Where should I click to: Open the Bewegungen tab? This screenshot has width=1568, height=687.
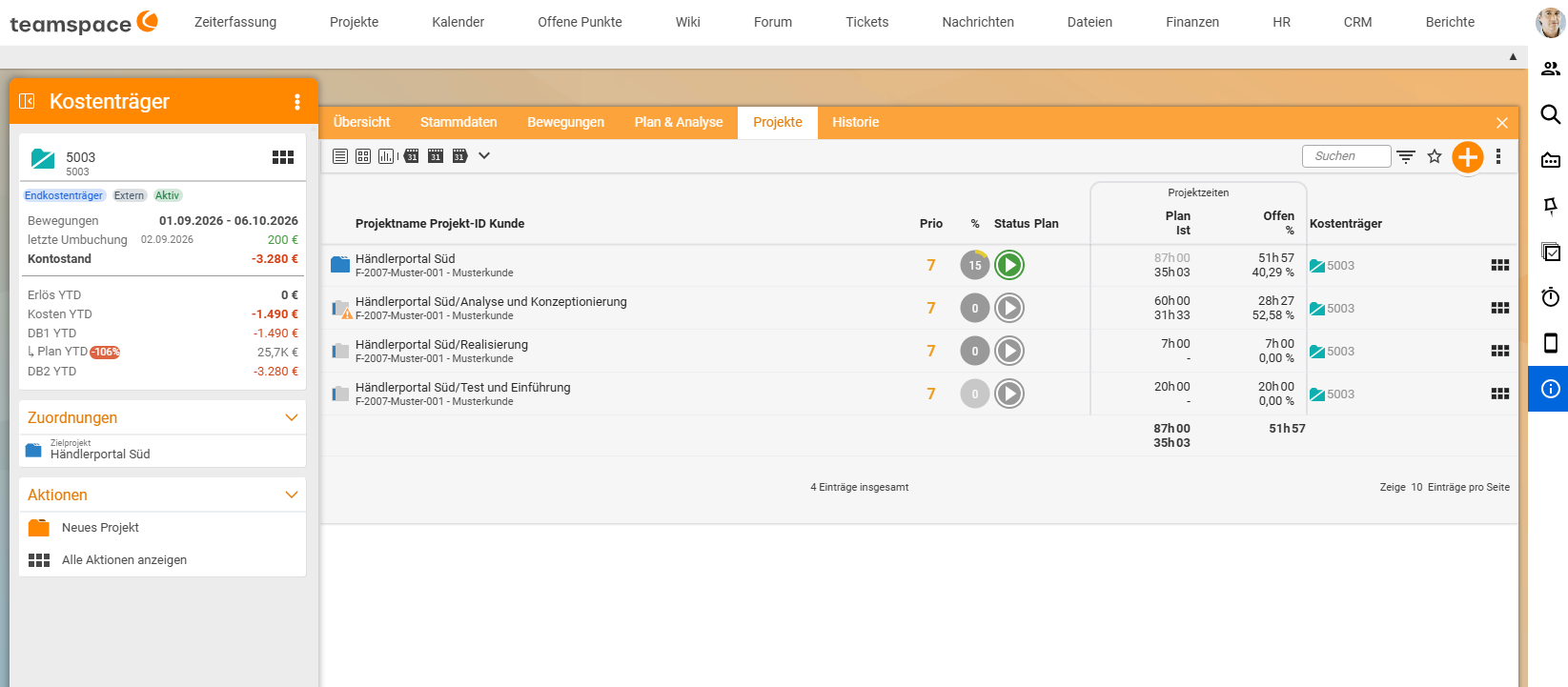tap(566, 122)
